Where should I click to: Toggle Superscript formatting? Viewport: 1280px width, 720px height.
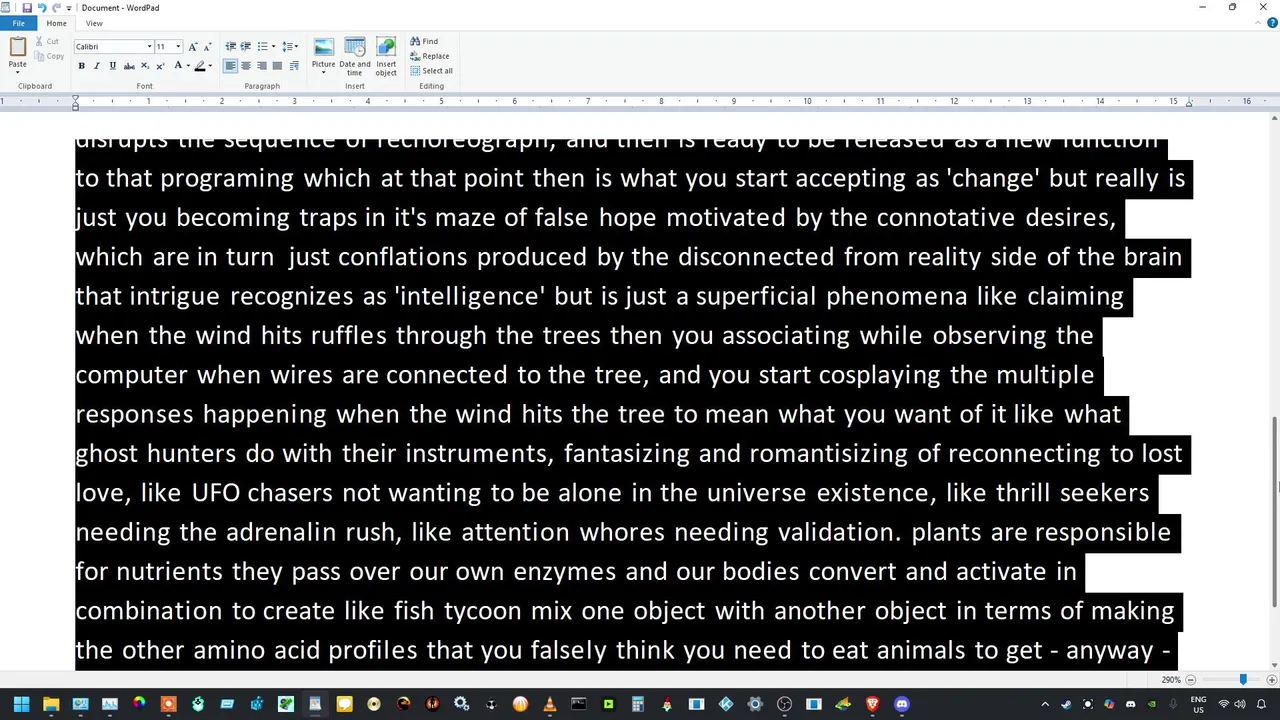point(160,66)
